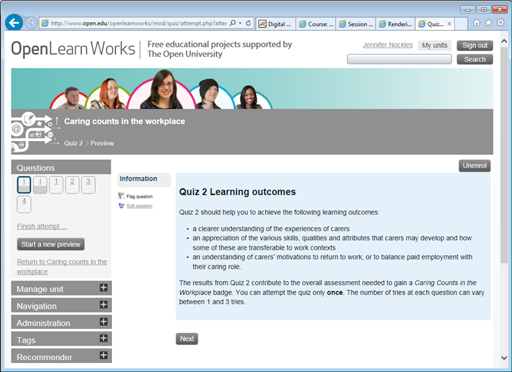This screenshot has width=512, height=372.
Task: Click the OpenLearn Works logo
Action: click(x=73, y=49)
